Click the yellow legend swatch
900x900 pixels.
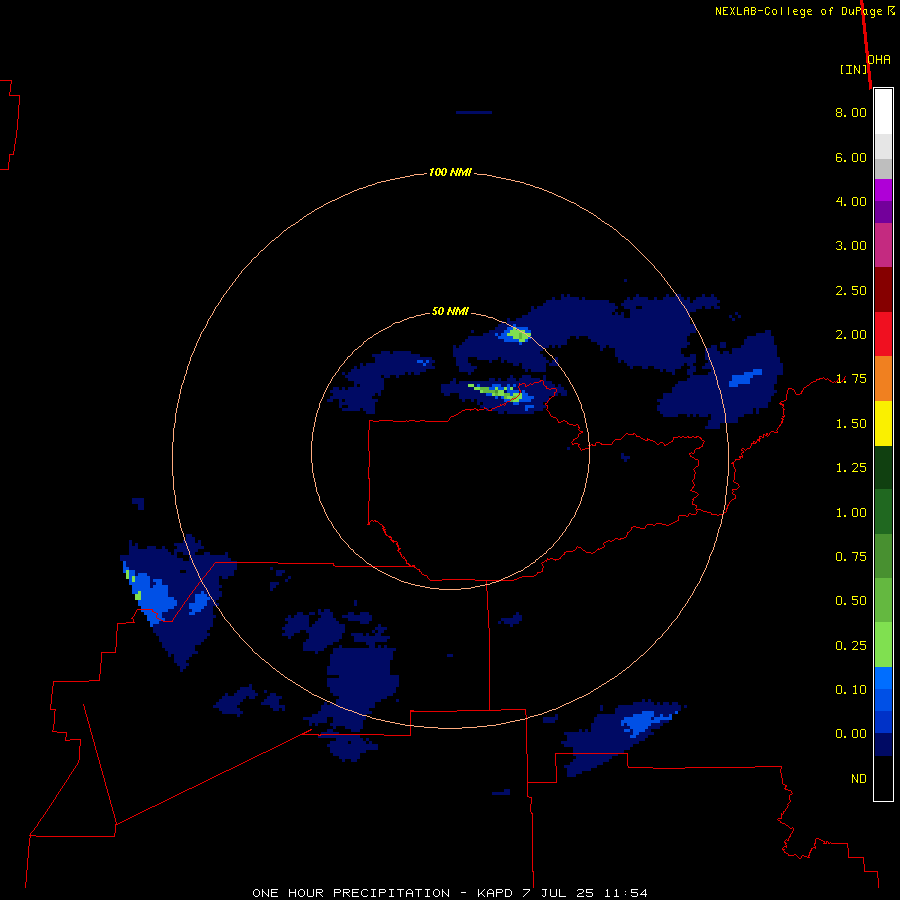[883, 423]
